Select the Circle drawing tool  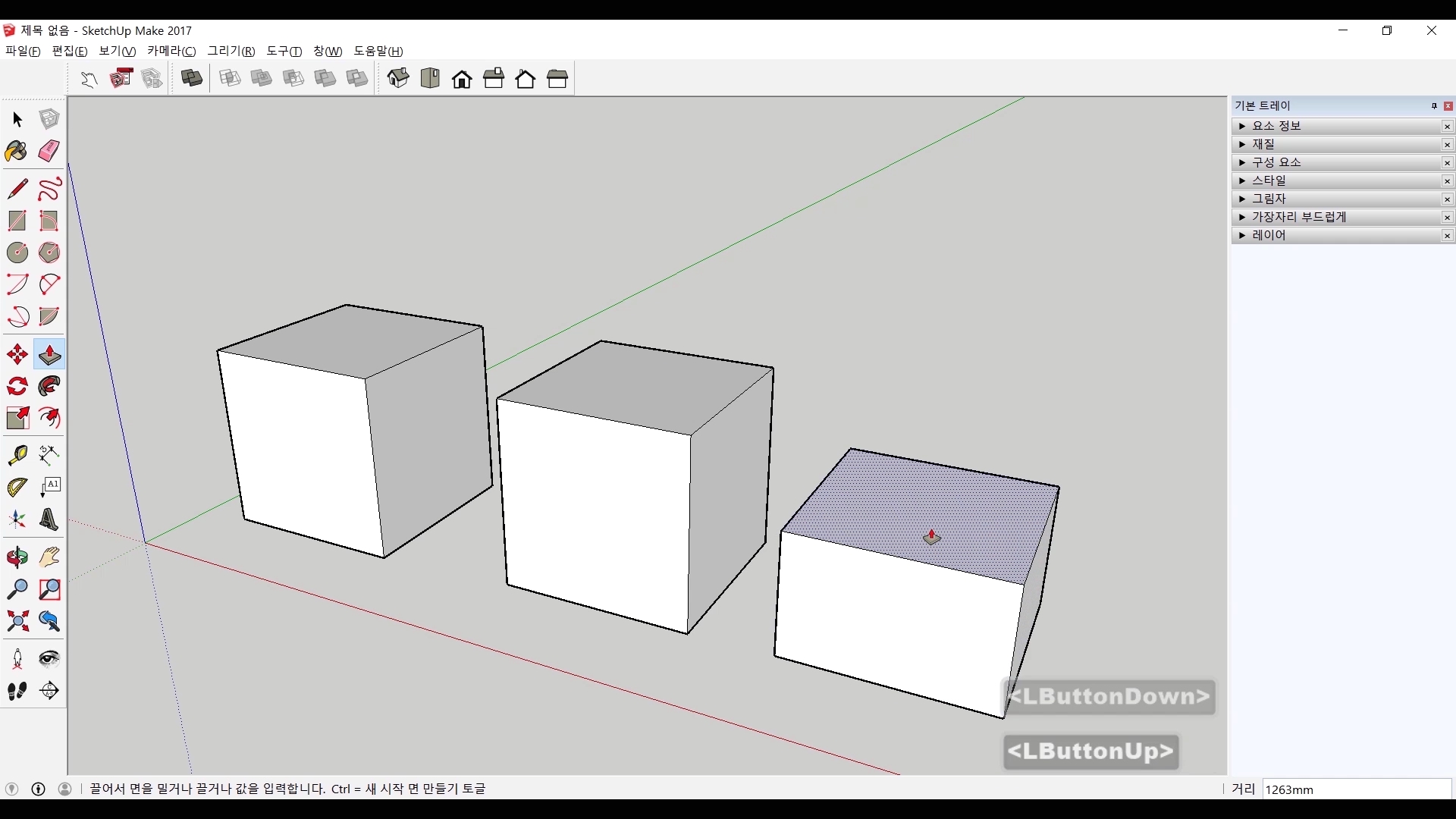[x=17, y=253]
